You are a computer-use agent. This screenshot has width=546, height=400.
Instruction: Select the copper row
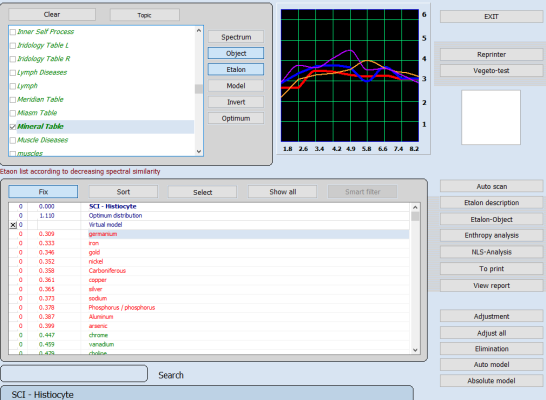click(x=209, y=280)
